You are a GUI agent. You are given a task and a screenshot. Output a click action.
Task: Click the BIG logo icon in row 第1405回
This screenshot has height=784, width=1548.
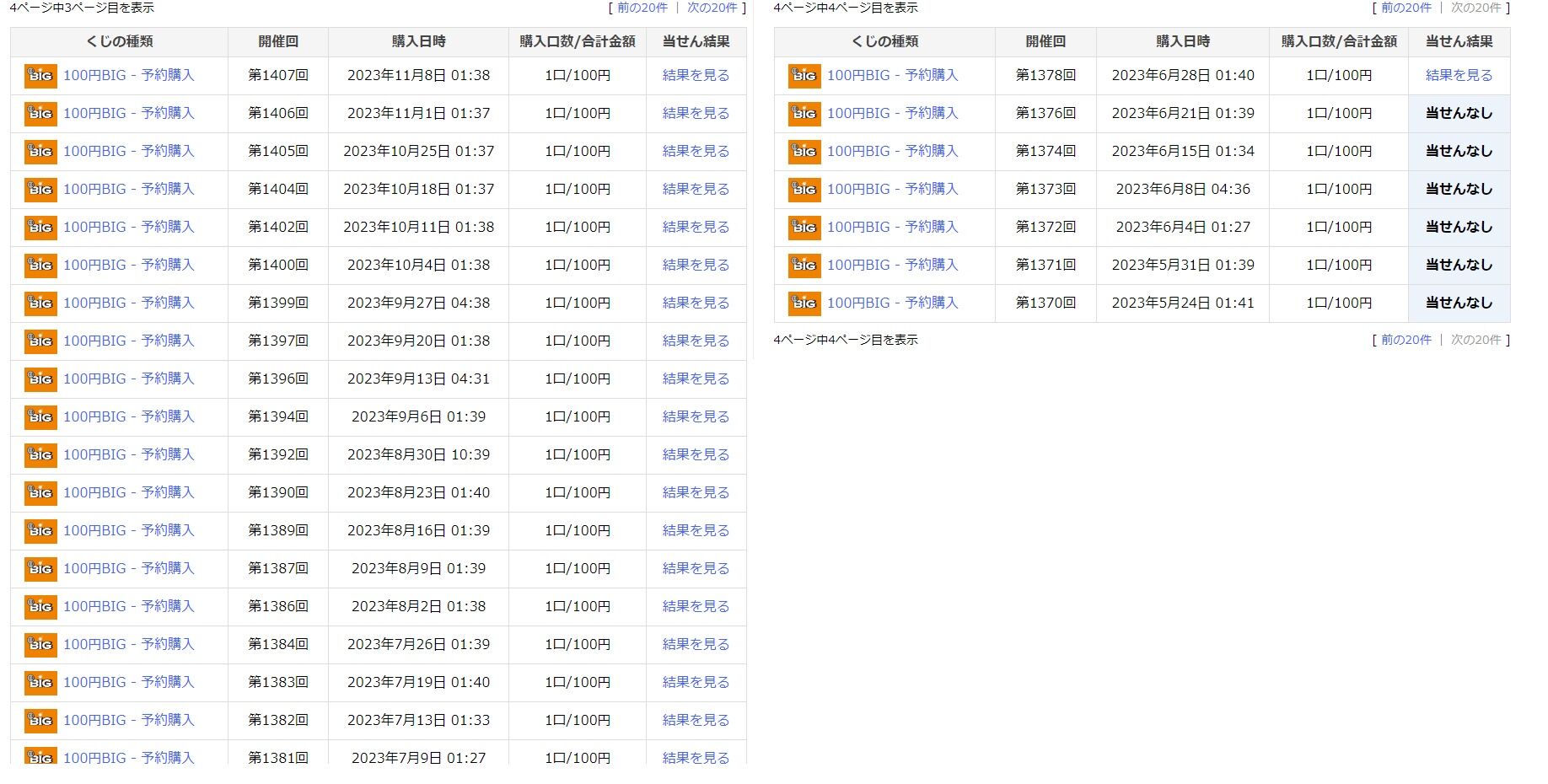click(x=40, y=152)
